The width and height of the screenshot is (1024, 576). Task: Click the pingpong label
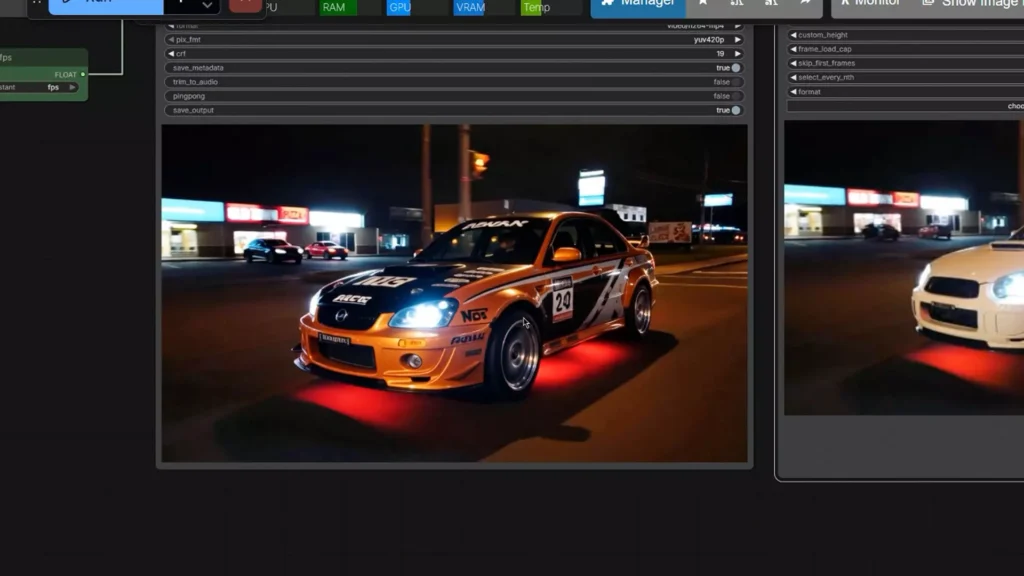(189, 96)
